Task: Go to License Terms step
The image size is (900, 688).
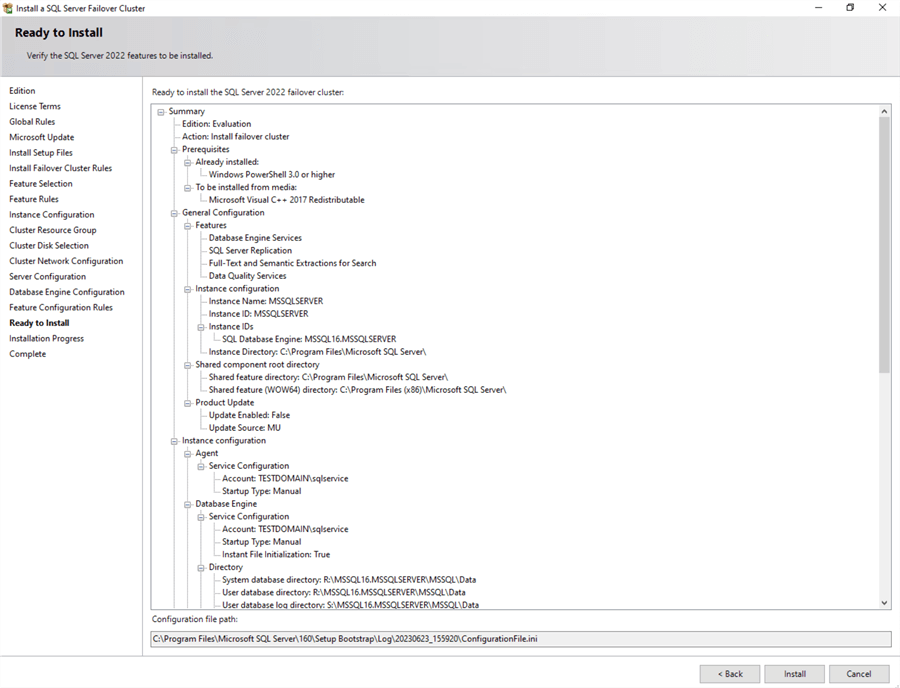Action: pyautogui.click(x=34, y=106)
